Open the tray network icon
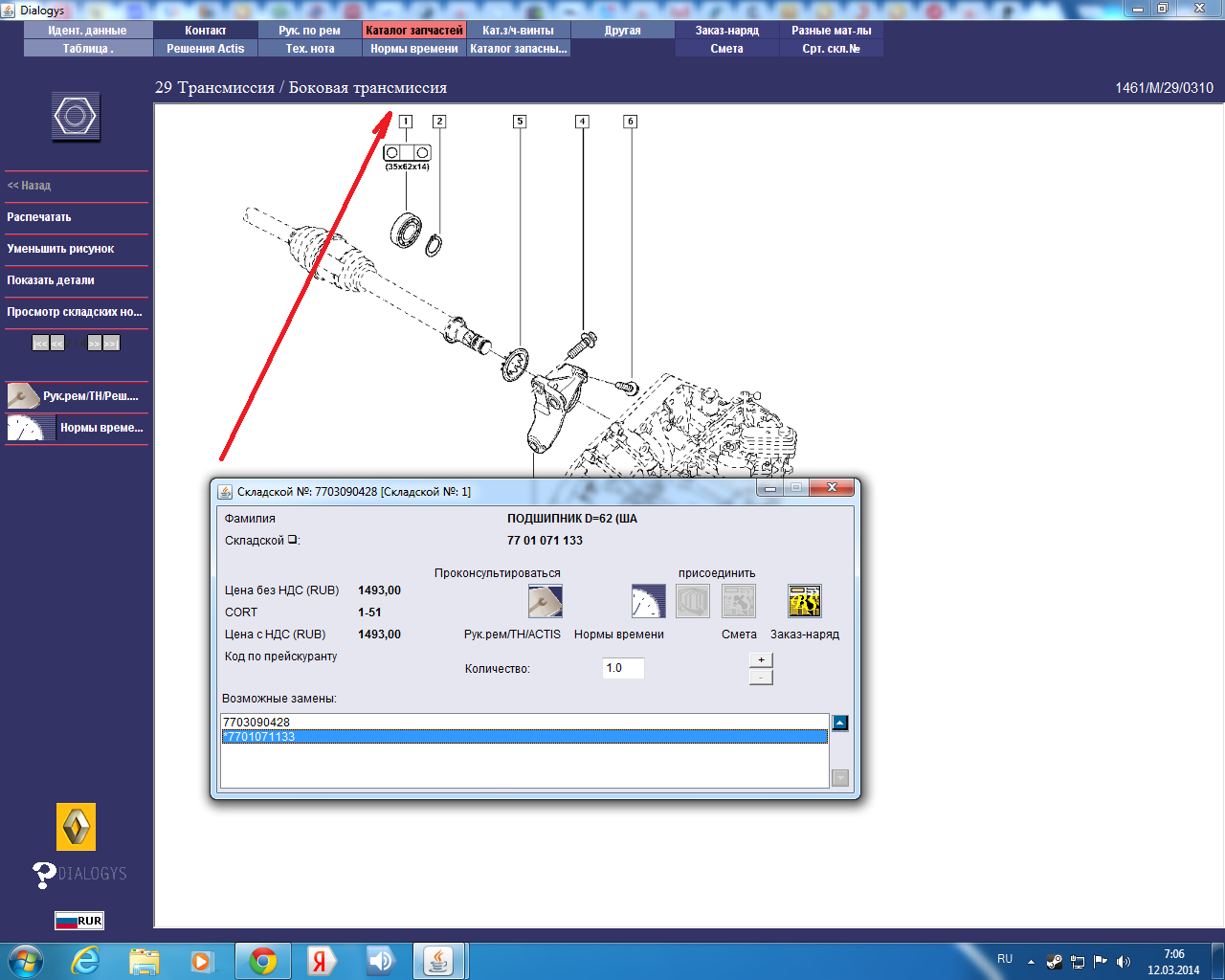This screenshot has height=980, width=1225. pos(1078,962)
